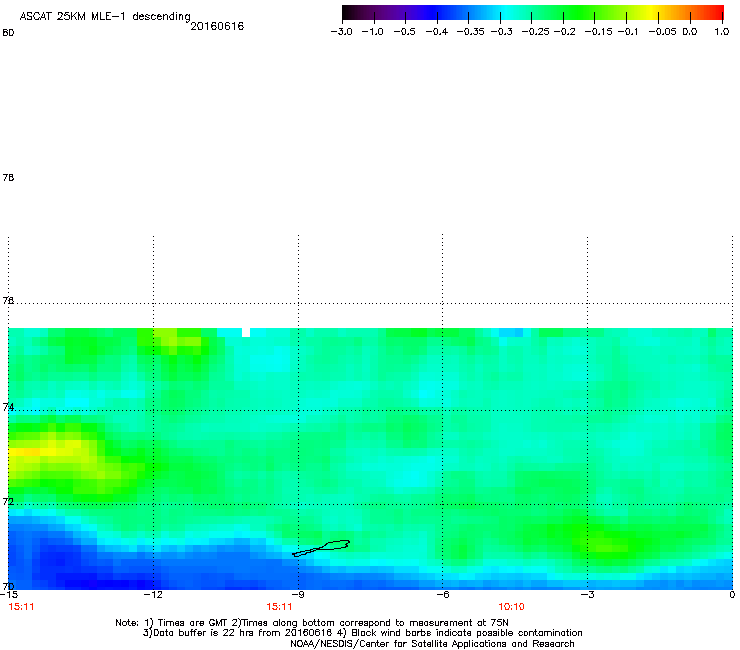Select the -0.15 color scale label

[x=598, y=32]
